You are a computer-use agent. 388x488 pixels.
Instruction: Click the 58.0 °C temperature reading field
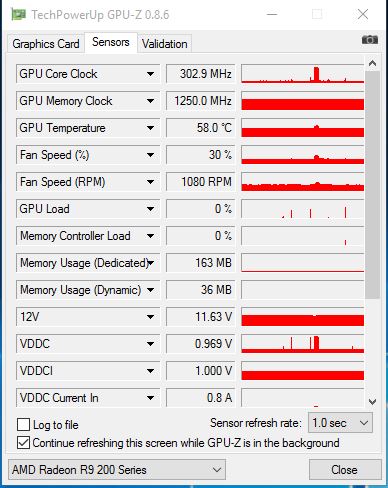[x=201, y=128]
